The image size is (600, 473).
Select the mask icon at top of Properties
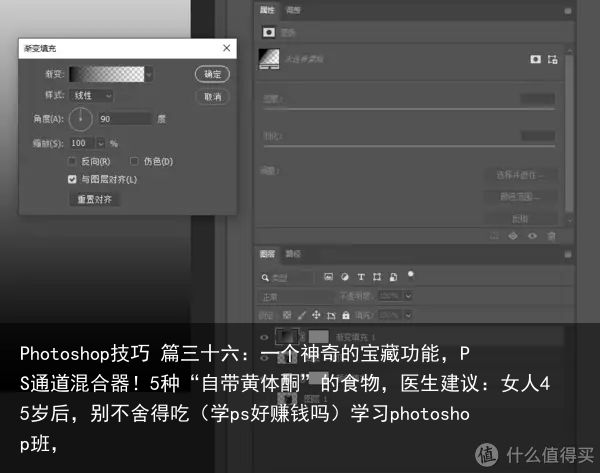tap(269, 33)
